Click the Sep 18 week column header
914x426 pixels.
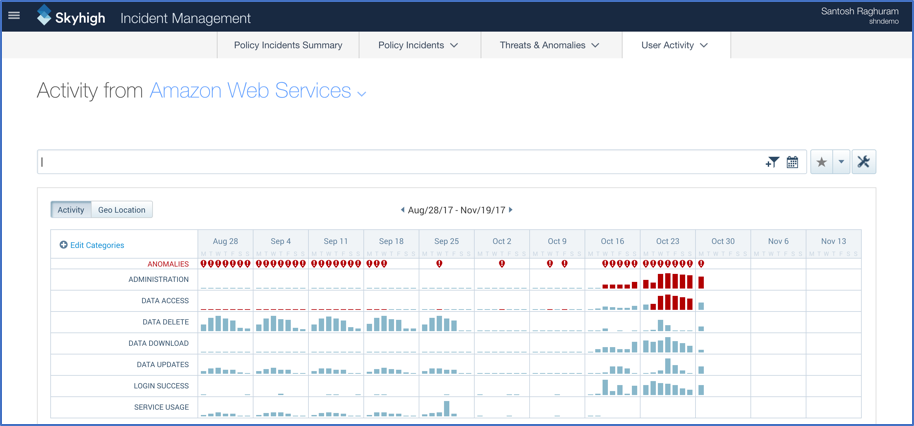(x=391, y=241)
